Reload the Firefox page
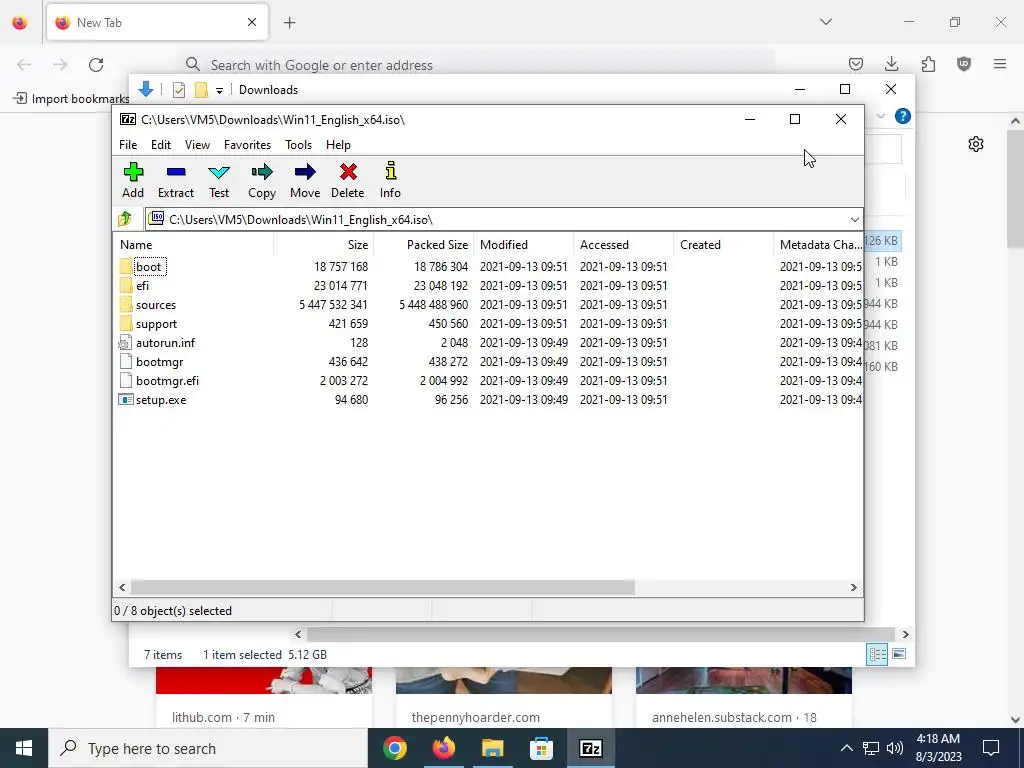Image resolution: width=1024 pixels, height=768 pixels. pos(96,65)
